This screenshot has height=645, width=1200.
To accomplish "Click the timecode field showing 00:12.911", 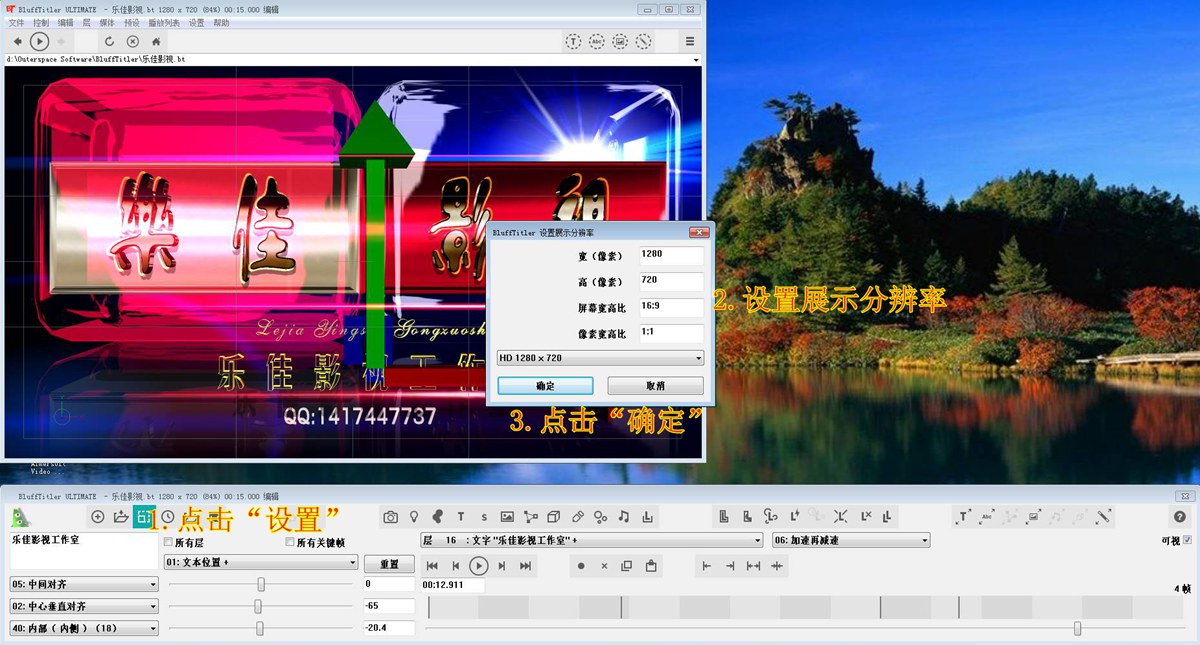I will (452, 584).
